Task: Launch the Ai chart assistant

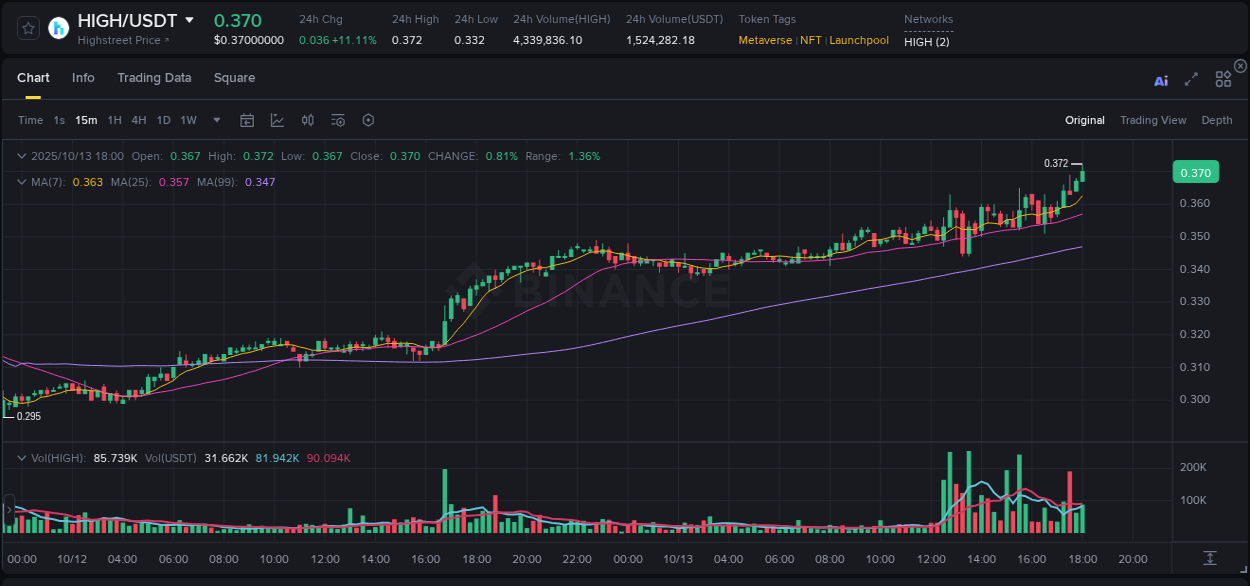Action: click(x=1161, y=81)
